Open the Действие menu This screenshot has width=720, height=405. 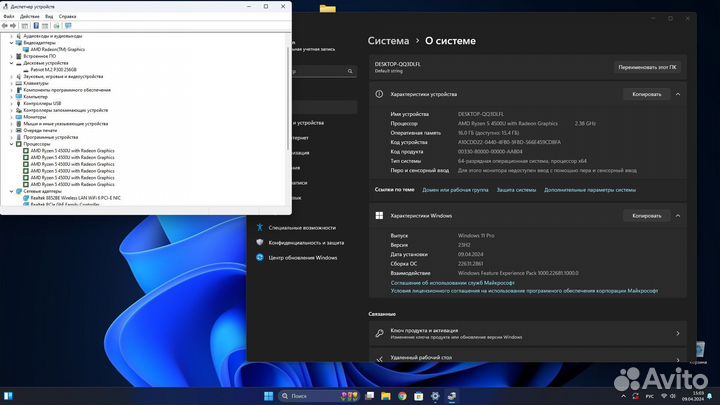(x=29, y=16)
